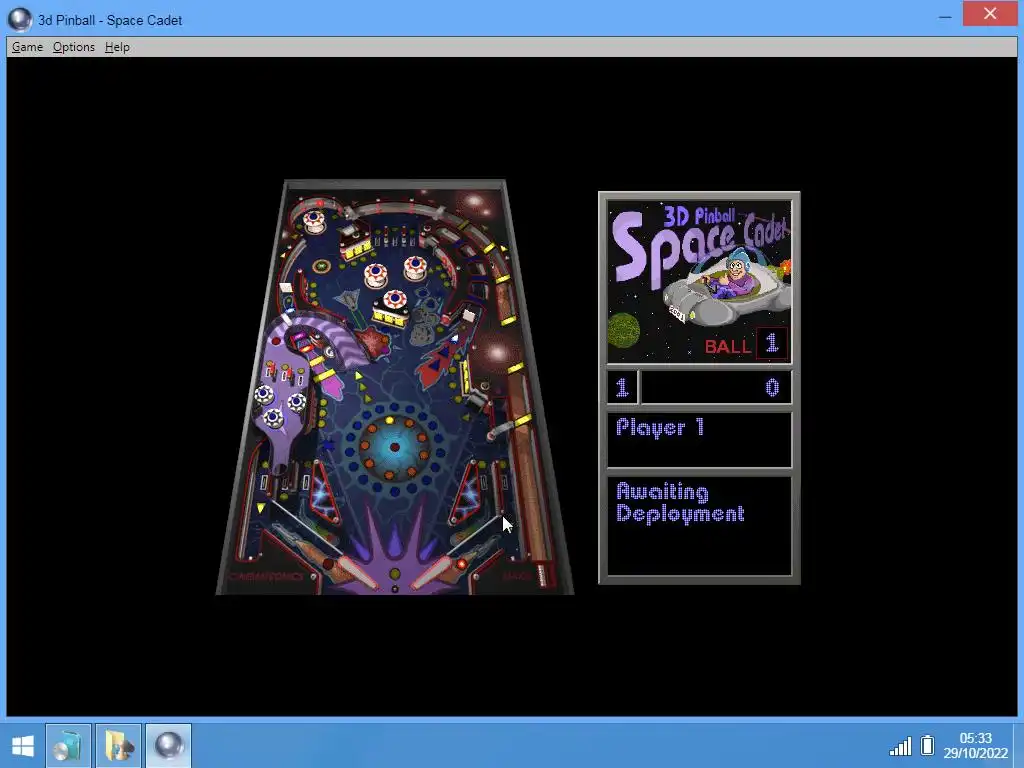
Task: Click the pinball app icon in title bar
Action: (19, 20)
